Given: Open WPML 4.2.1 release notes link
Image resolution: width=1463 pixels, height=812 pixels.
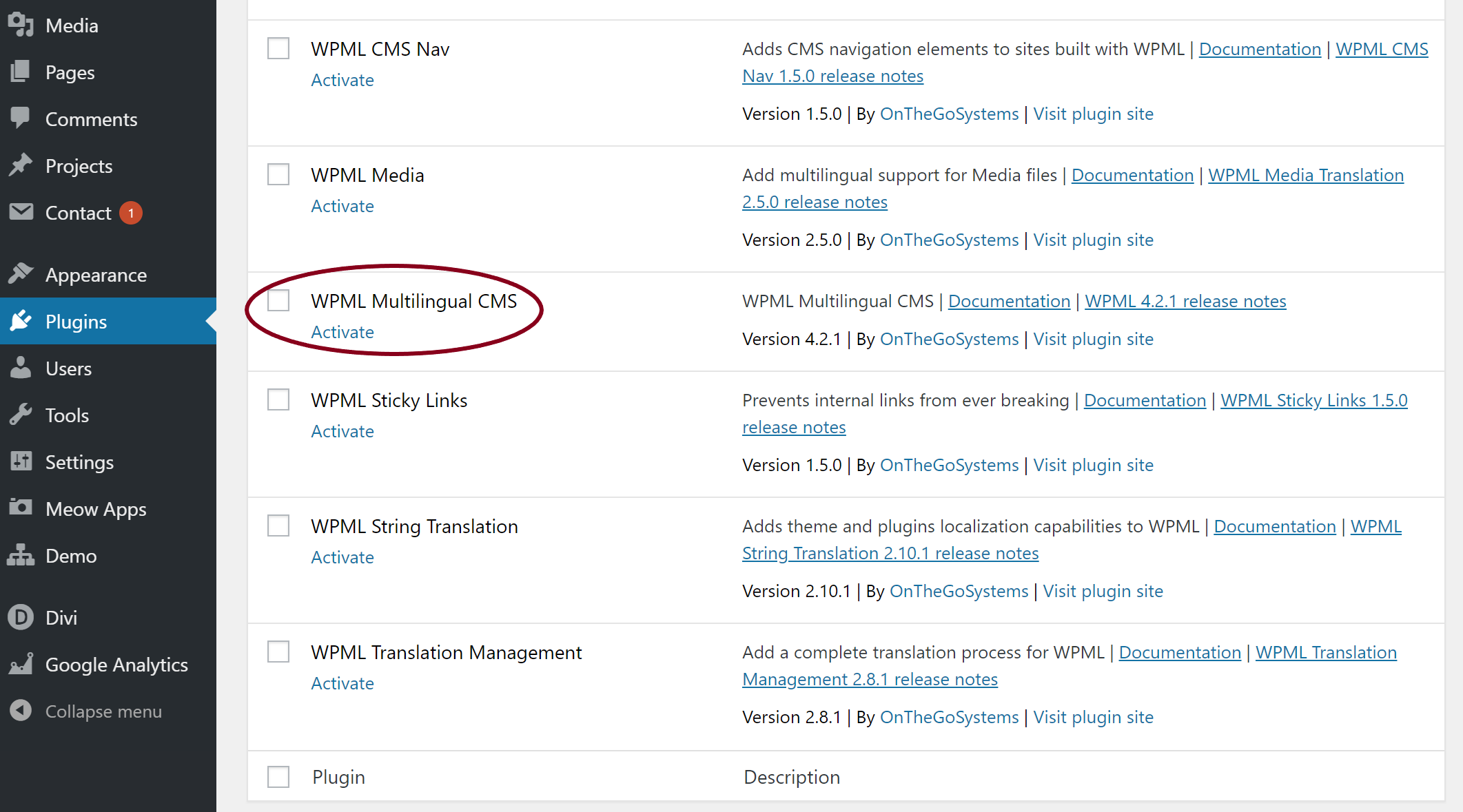Looking at the screenshot, I should 1185,301.
